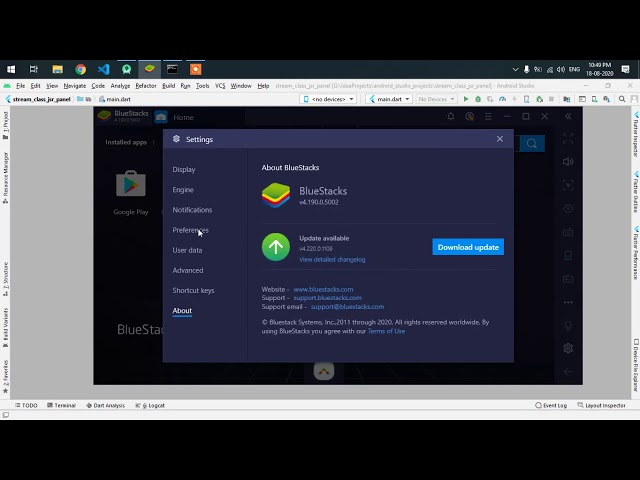The image size is (640, 480).
Task: Open the Windows notification center
Action: point(625,69)
